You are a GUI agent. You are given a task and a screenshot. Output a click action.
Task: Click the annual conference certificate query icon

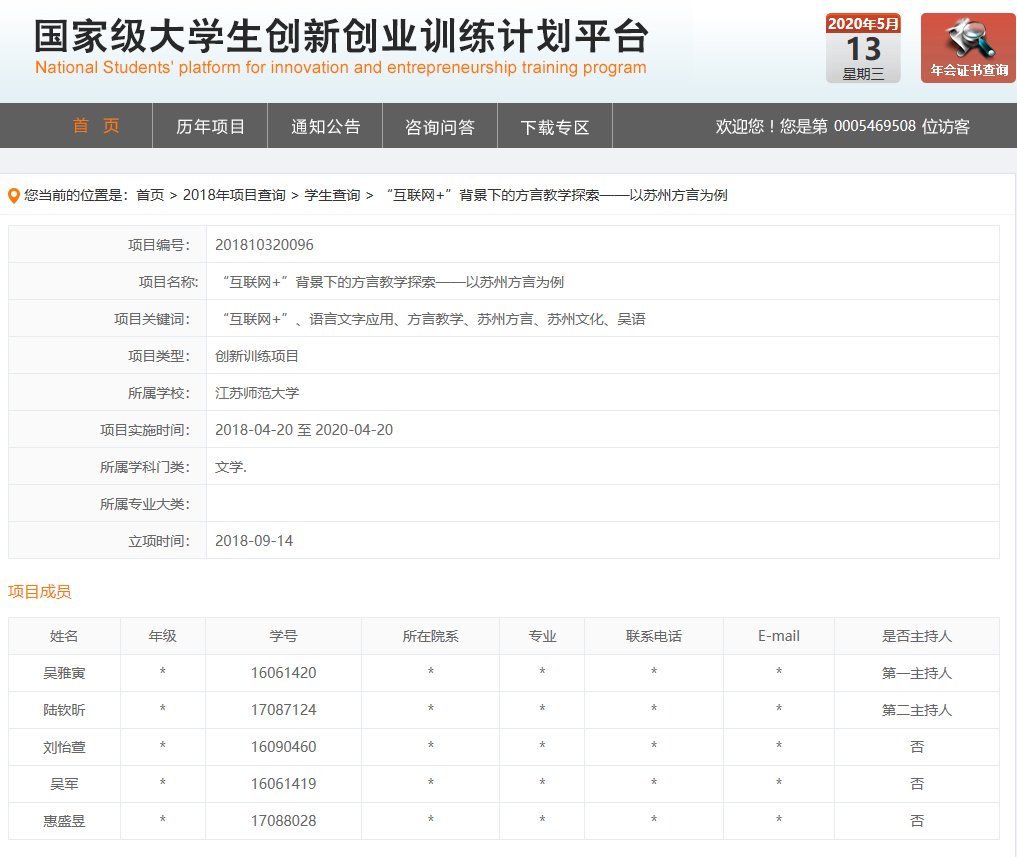coord(967,47)
